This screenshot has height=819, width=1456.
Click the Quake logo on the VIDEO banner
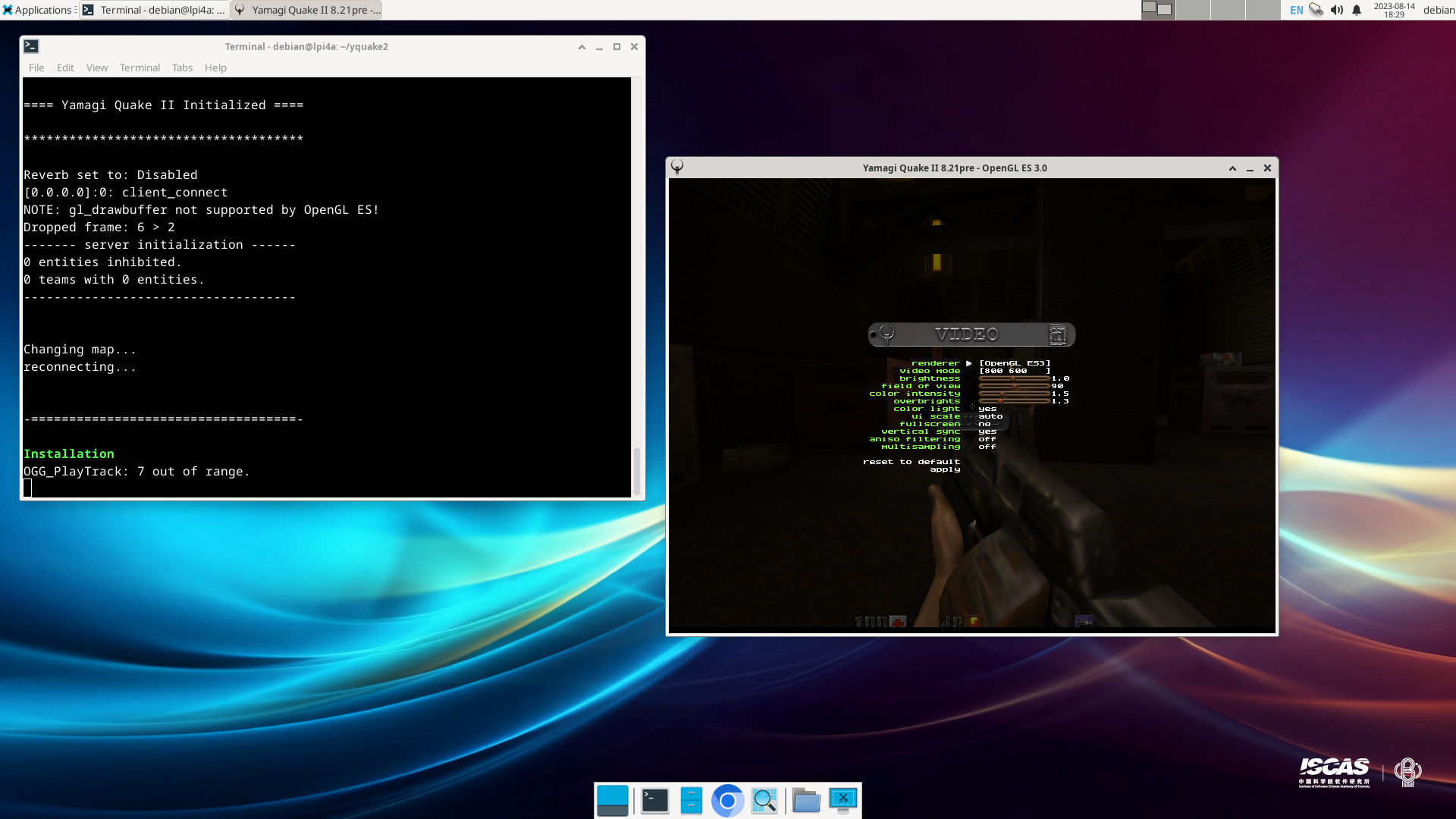[886, 334]
